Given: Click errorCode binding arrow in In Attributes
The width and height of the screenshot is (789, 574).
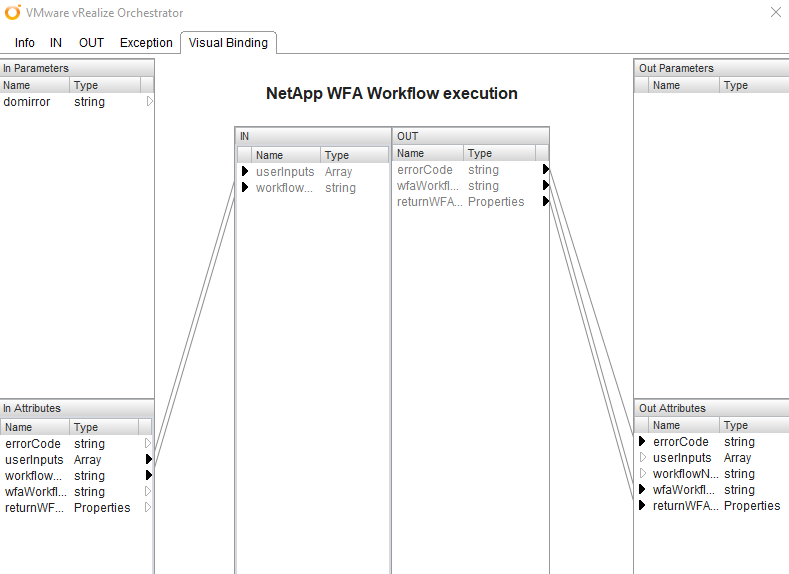Looking at the screenshot, I should click(148, 443).
